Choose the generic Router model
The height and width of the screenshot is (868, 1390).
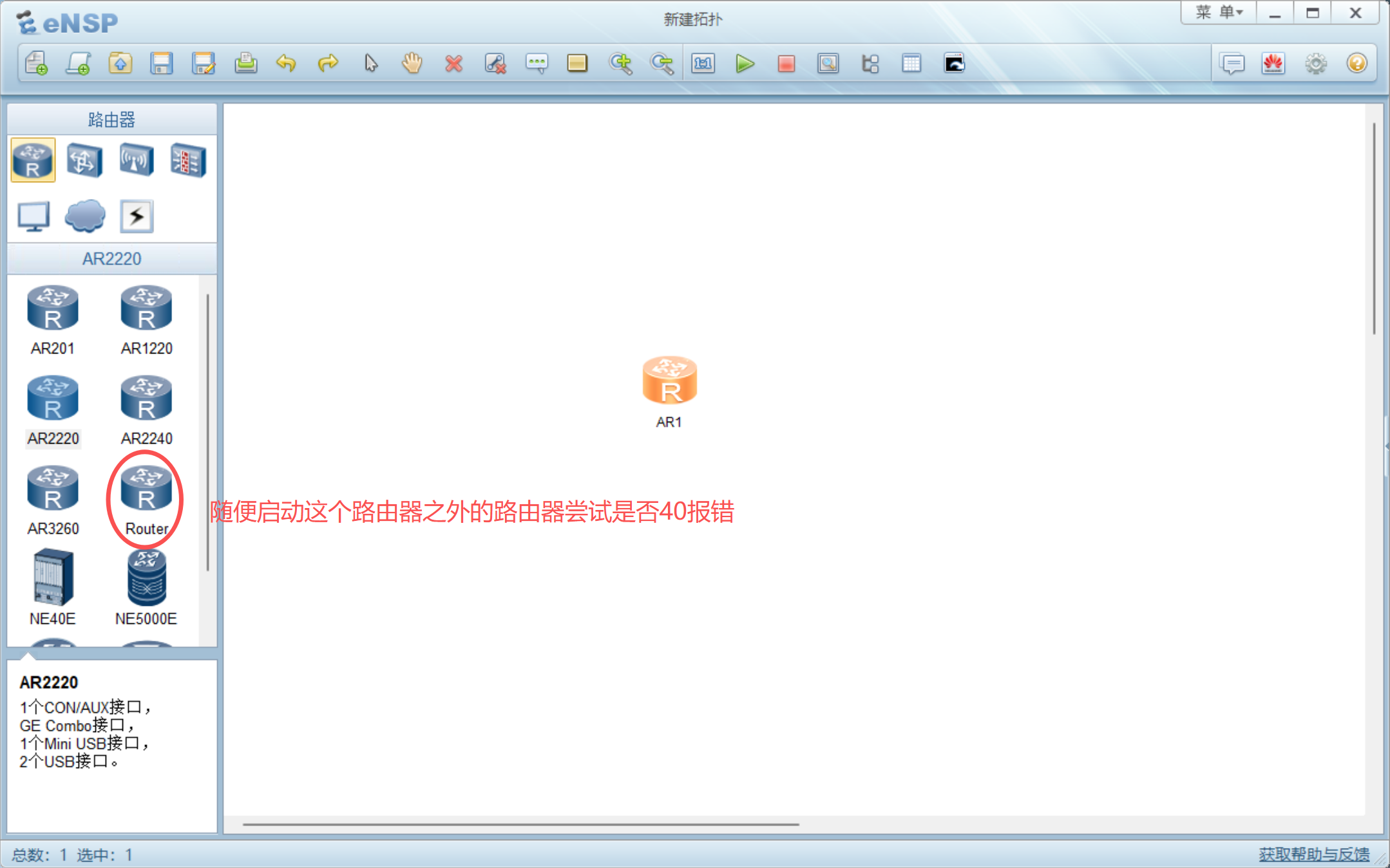pyautogui.click(x=147, y=501)
